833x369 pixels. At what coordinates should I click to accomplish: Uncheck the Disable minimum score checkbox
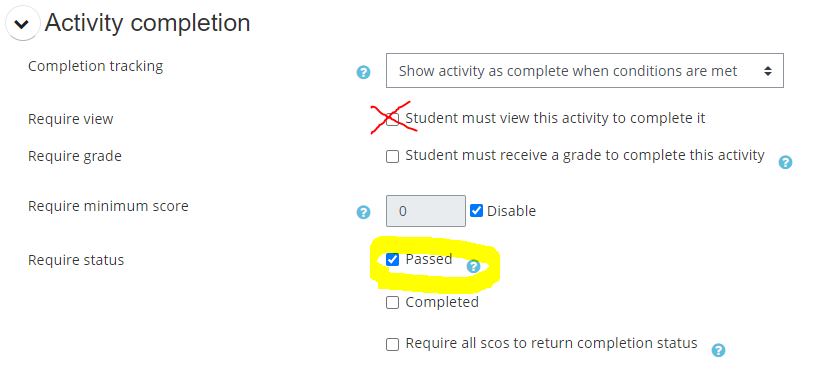pyautogui.click(x=476, y=211)
